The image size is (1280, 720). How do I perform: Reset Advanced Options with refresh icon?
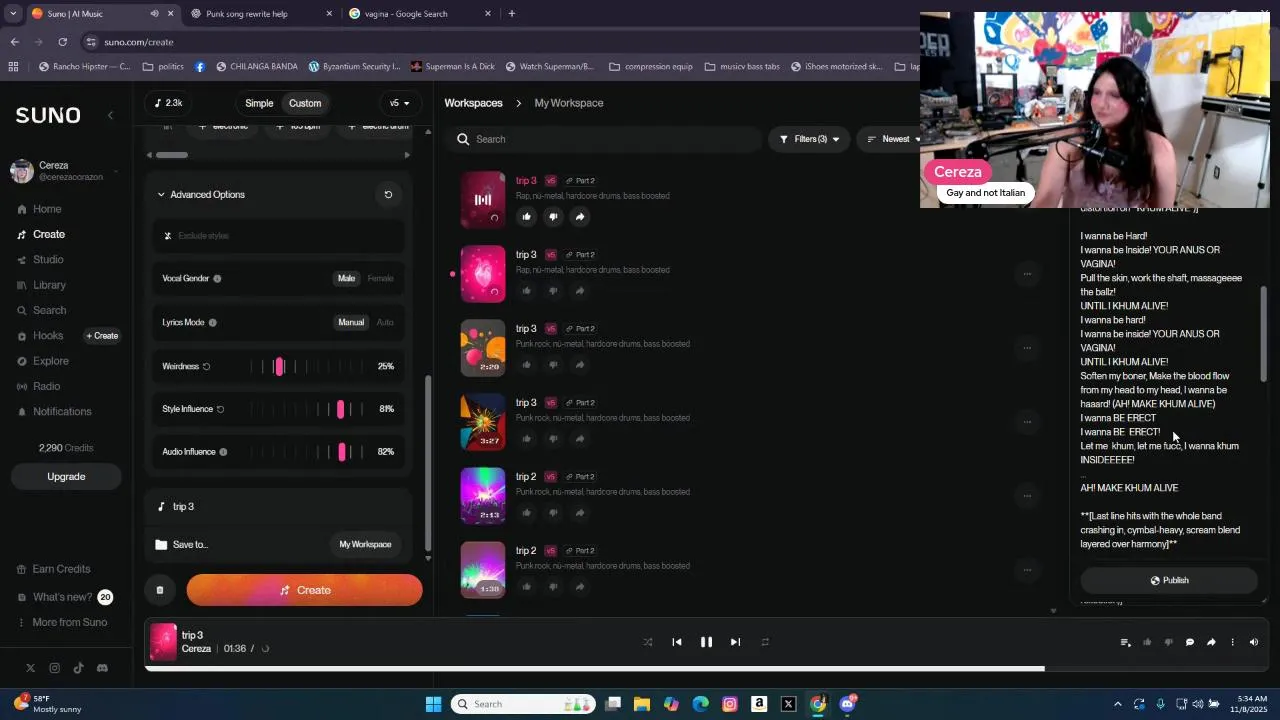388,194
